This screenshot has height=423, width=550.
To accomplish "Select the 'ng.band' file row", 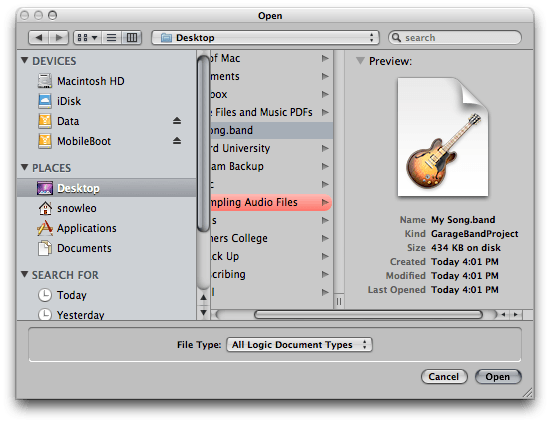I will (271, 130).
